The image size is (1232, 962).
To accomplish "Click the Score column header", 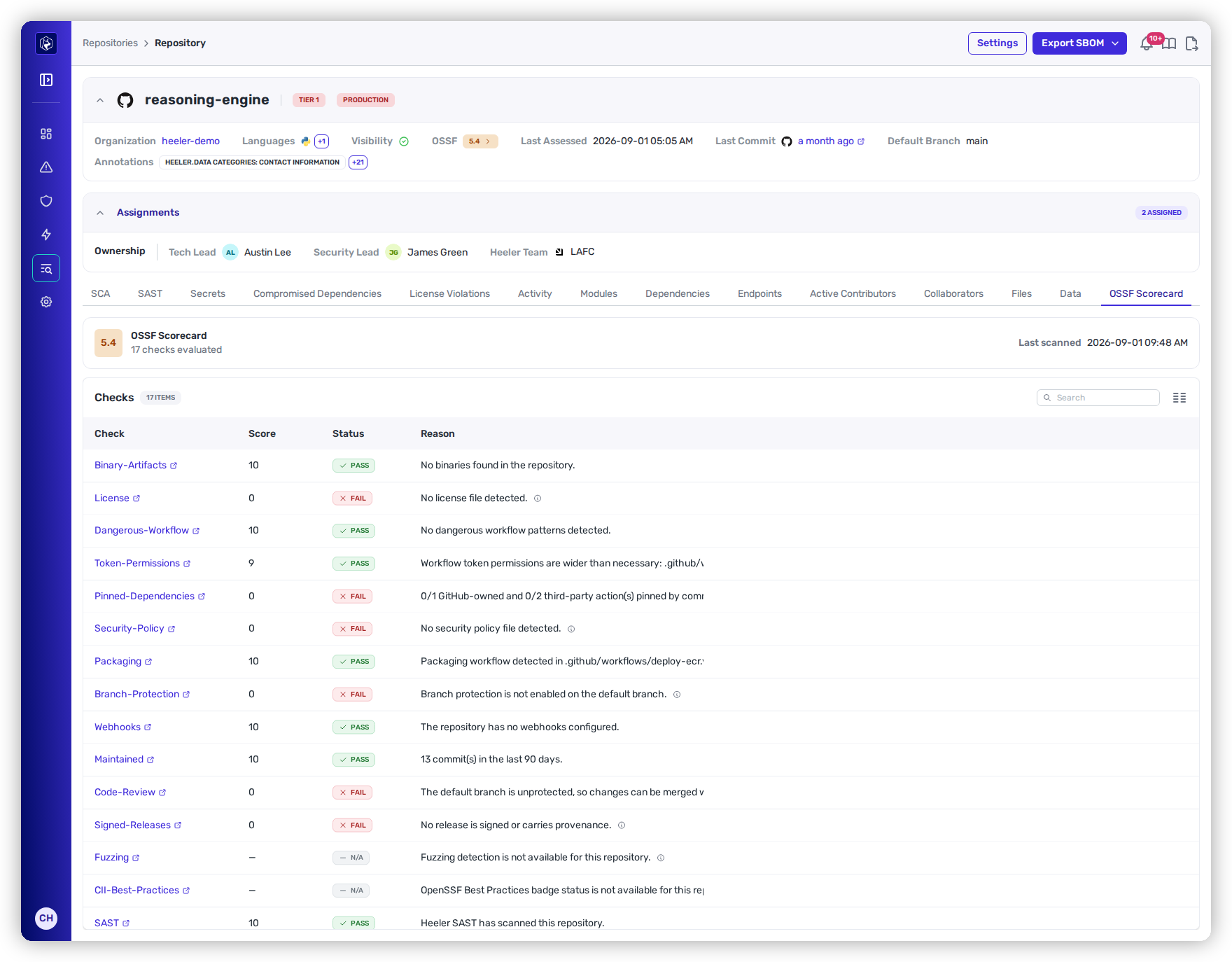I will coord(262,434).
